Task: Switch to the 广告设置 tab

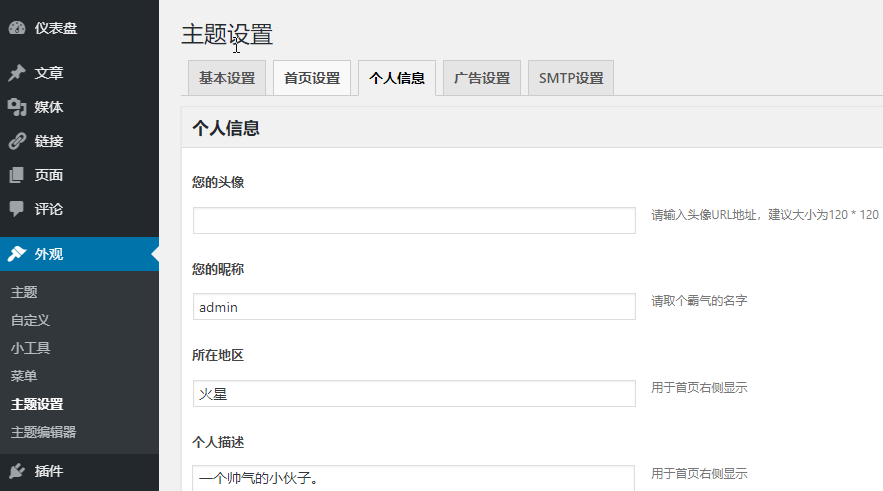Action: (x=482, y=78)
